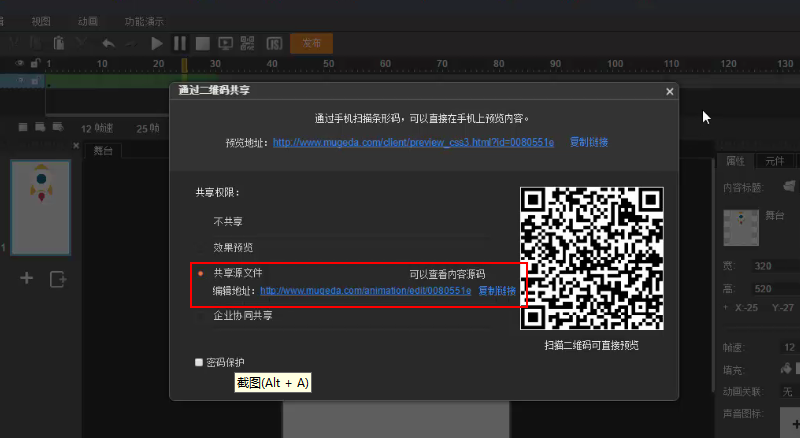Toggle all-layers lock icon in timeline header

(35, 63)
